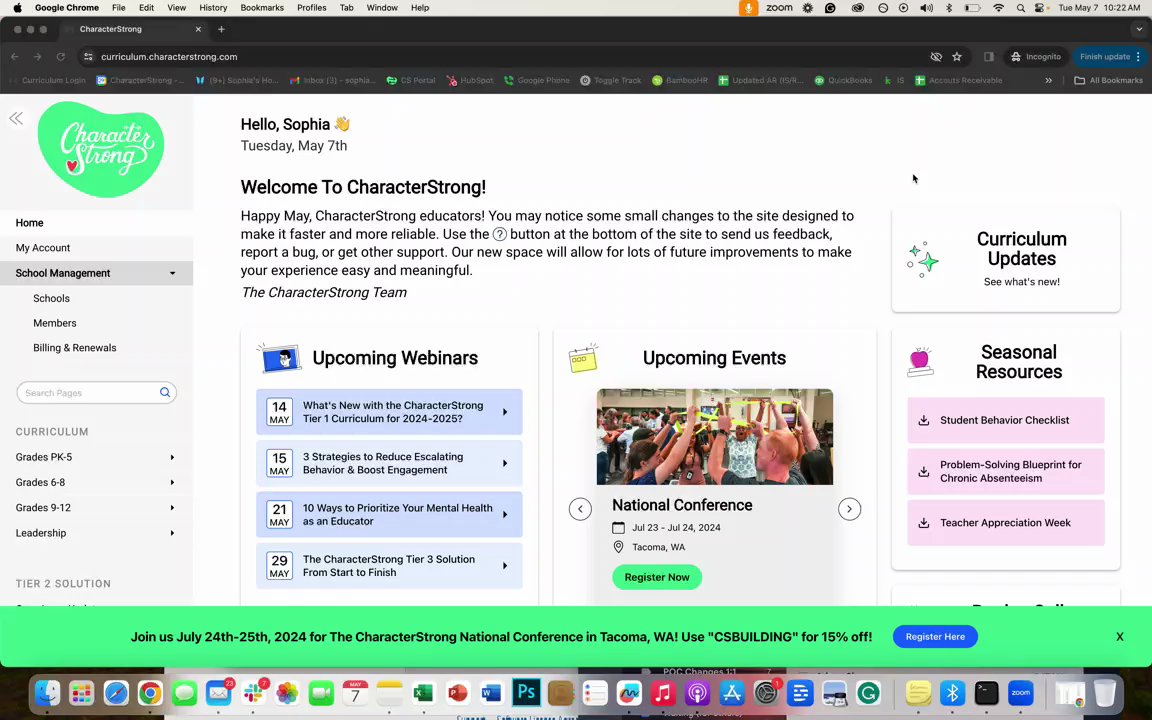The height and width of the screenshot is (720, 1152).
Task: Click the Curriculum Updates sparkle icon
Action: tap(923, 259)
